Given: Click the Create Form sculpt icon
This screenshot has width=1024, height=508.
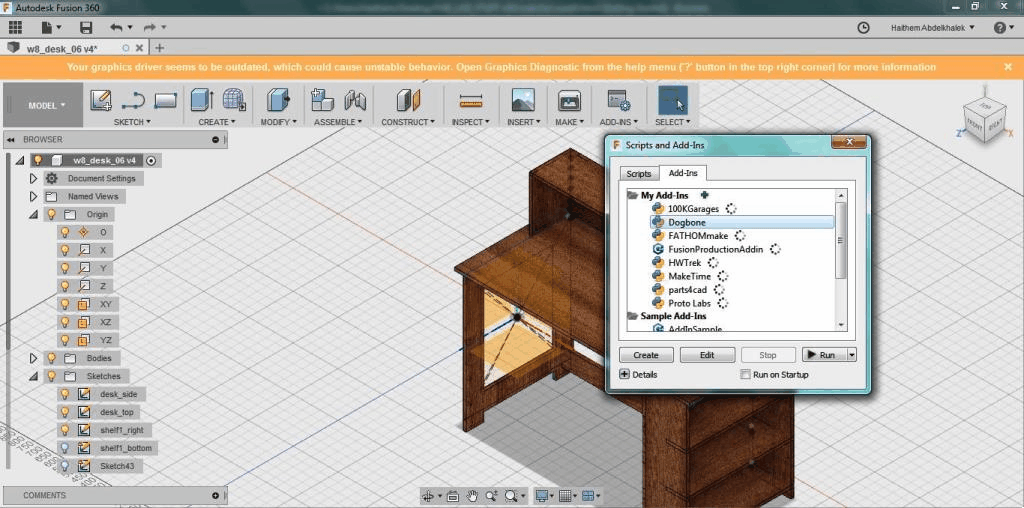Looking at the screenshot, I should pyautogui.click(x=234, y=100).
